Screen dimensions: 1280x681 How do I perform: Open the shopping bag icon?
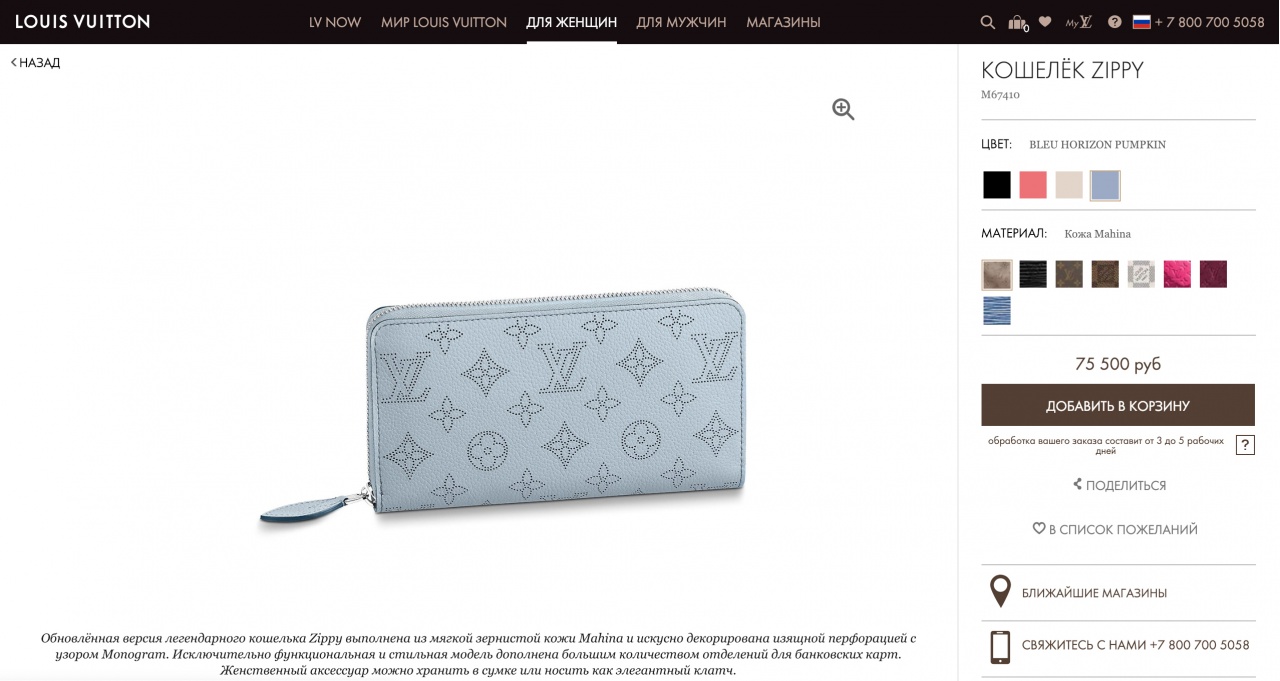1017,22
